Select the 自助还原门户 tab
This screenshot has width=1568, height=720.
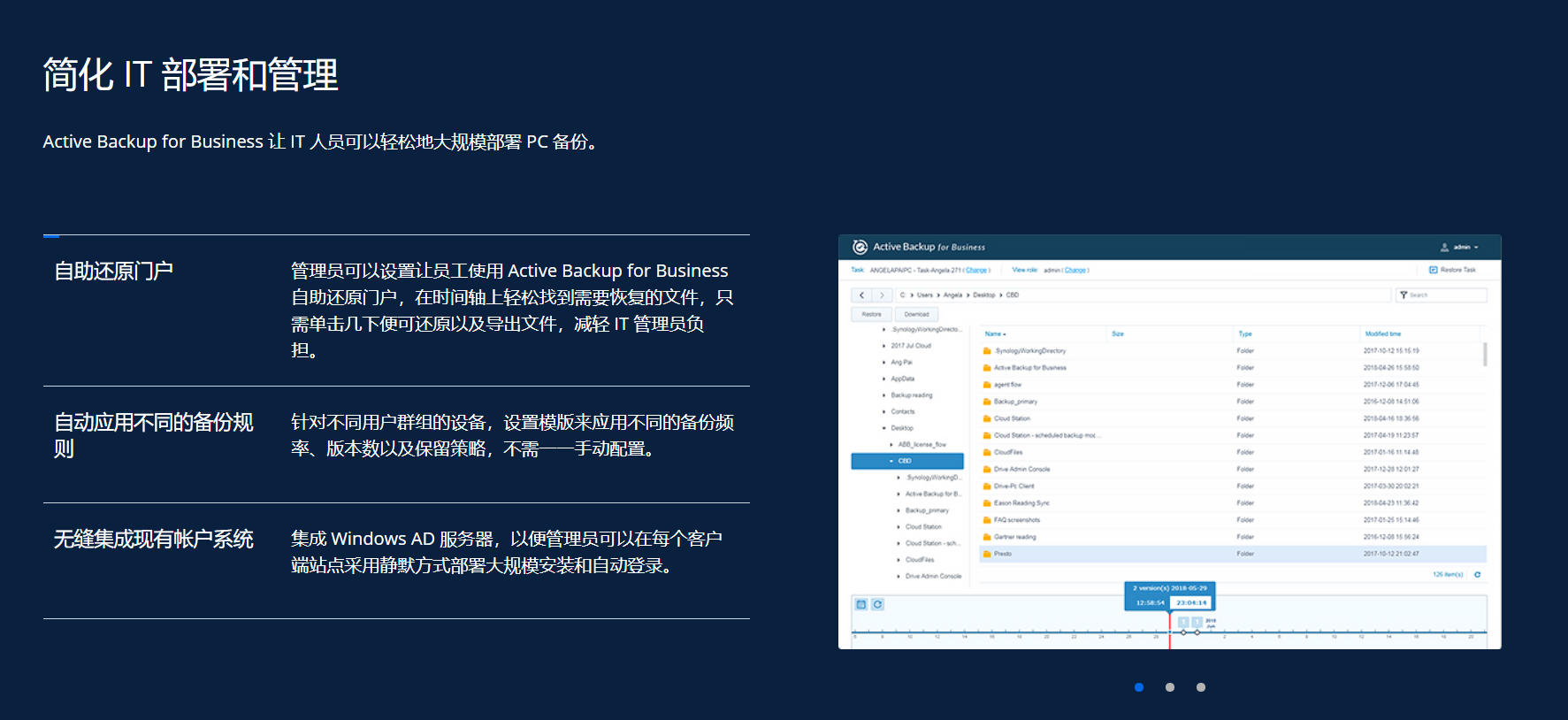pyautogui.click(x=113, y=272)
